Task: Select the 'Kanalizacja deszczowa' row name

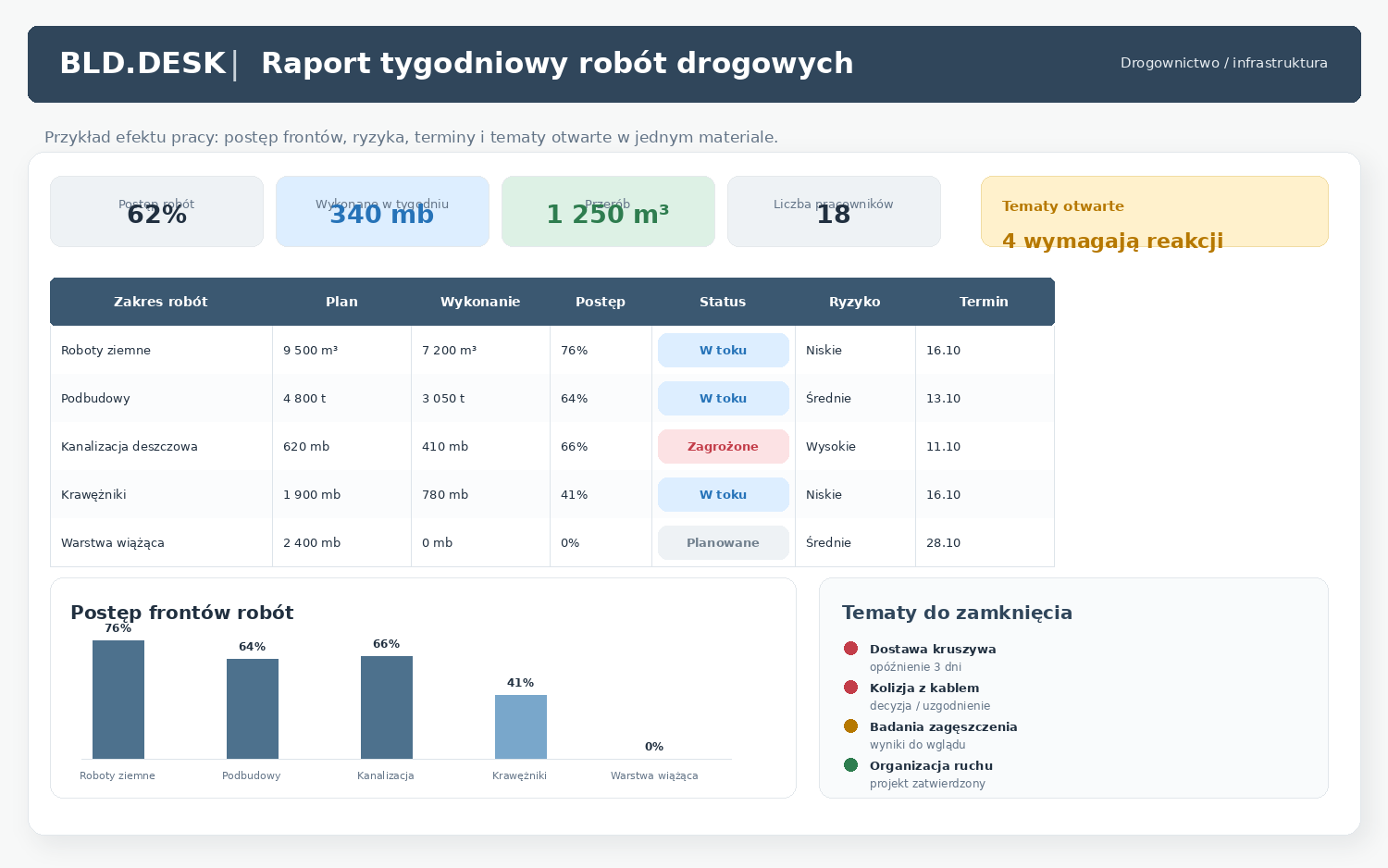Action: (130, 447)
